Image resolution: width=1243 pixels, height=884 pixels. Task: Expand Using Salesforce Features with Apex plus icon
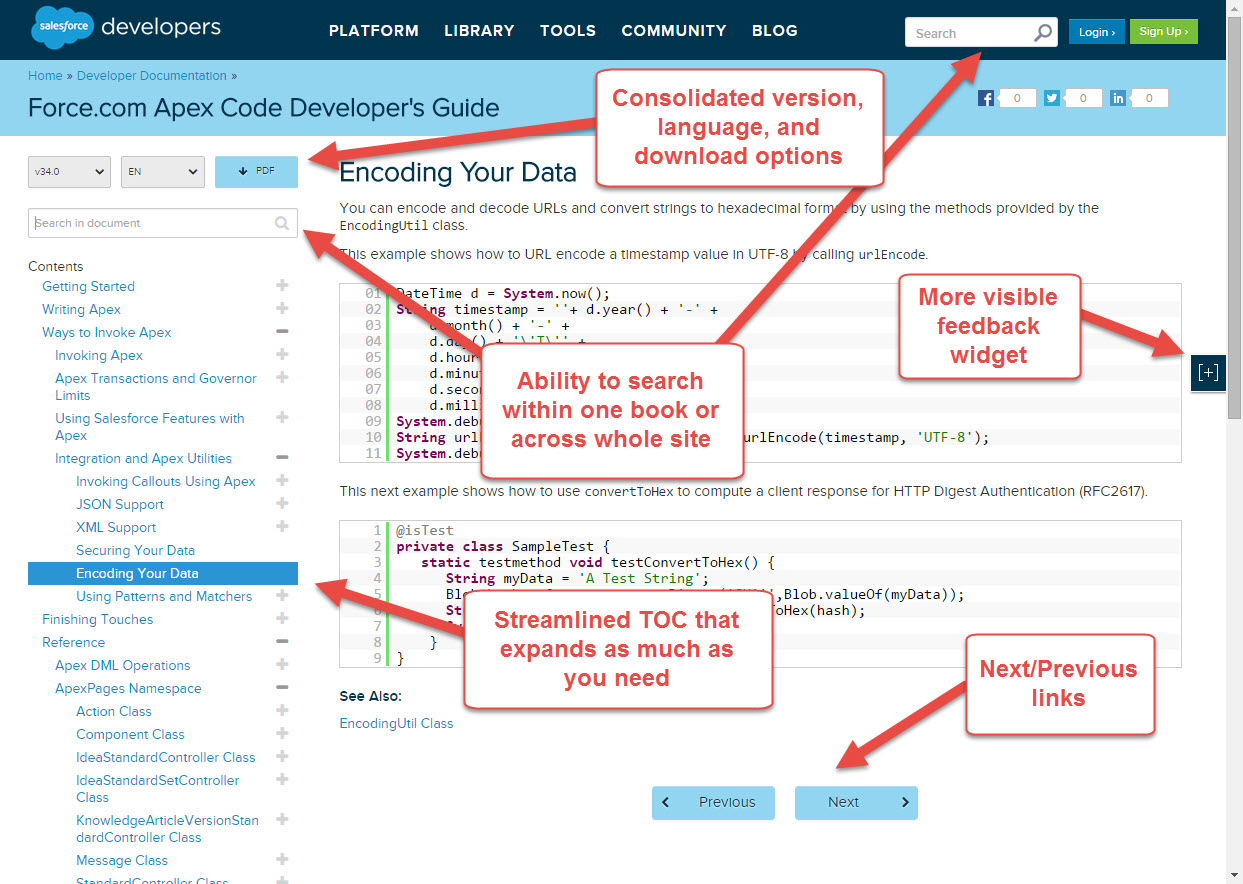pyautogui.click(x=282, y=418)
